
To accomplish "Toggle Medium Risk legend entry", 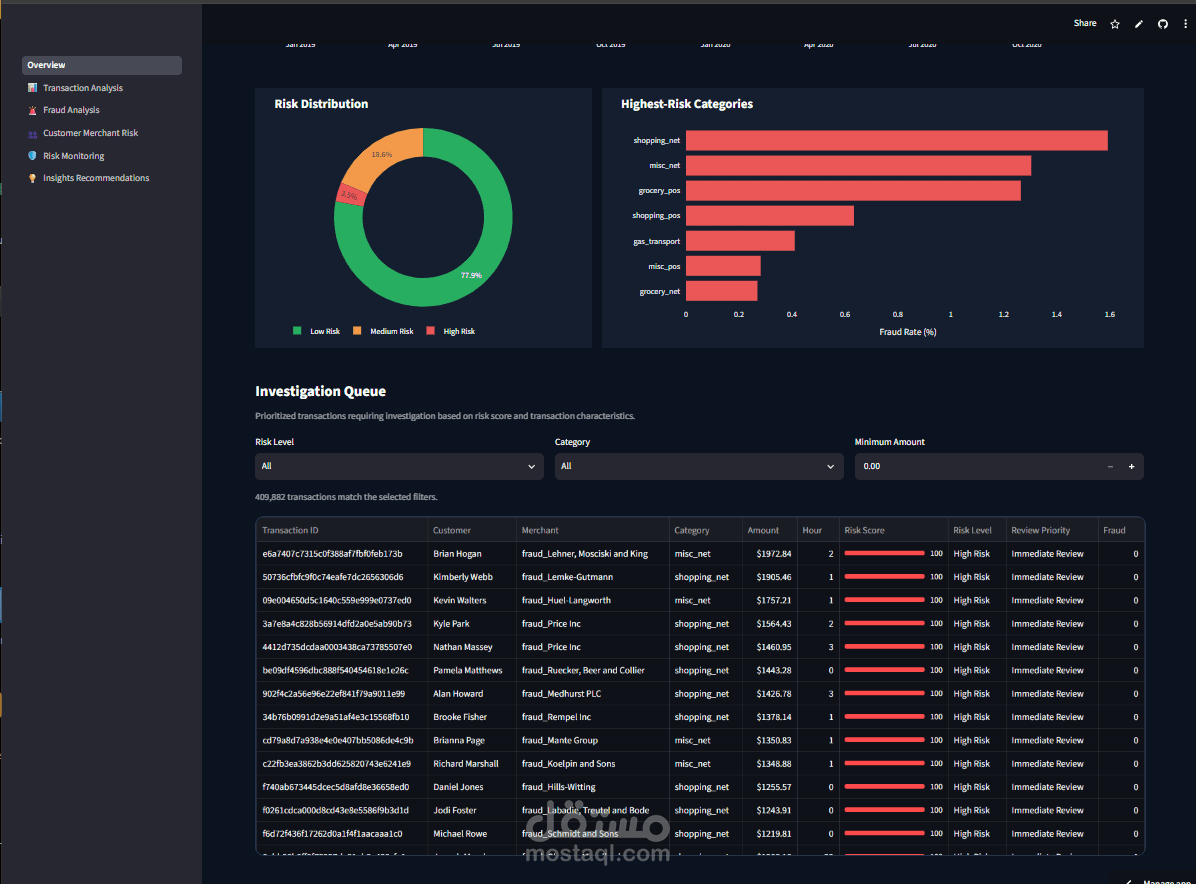I will (383, 331).
